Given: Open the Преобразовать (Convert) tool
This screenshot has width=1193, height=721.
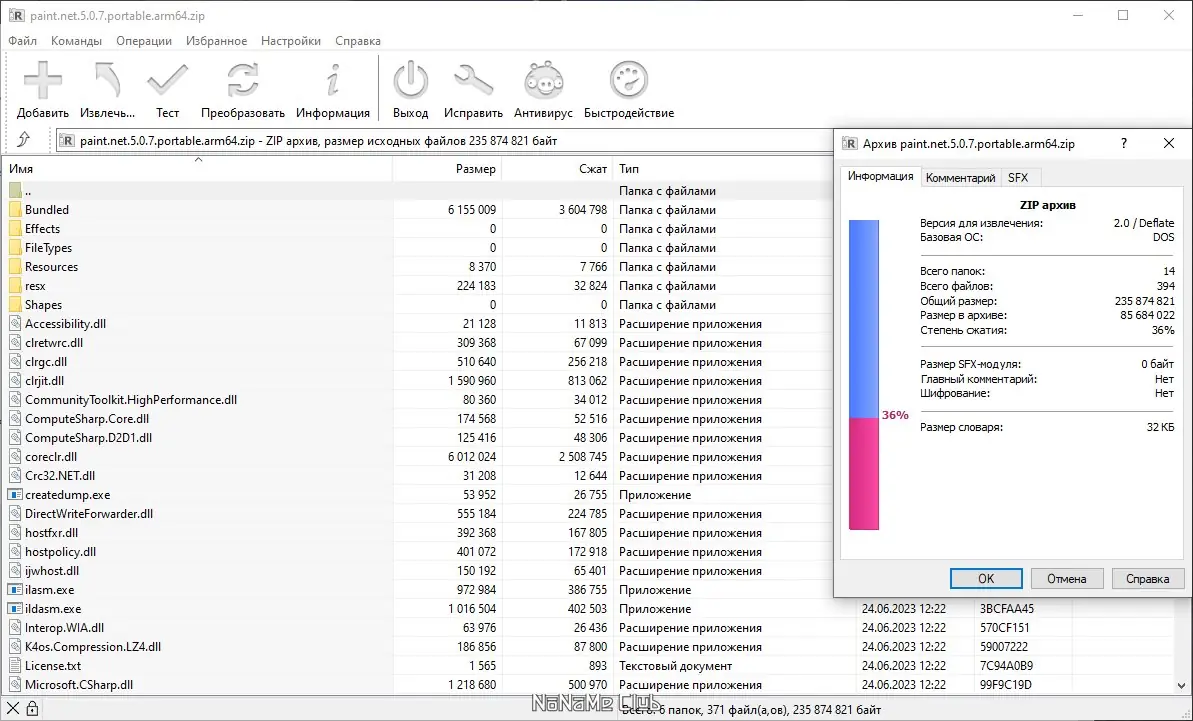Looking at the screenshot, I should (x=243, y=81).
